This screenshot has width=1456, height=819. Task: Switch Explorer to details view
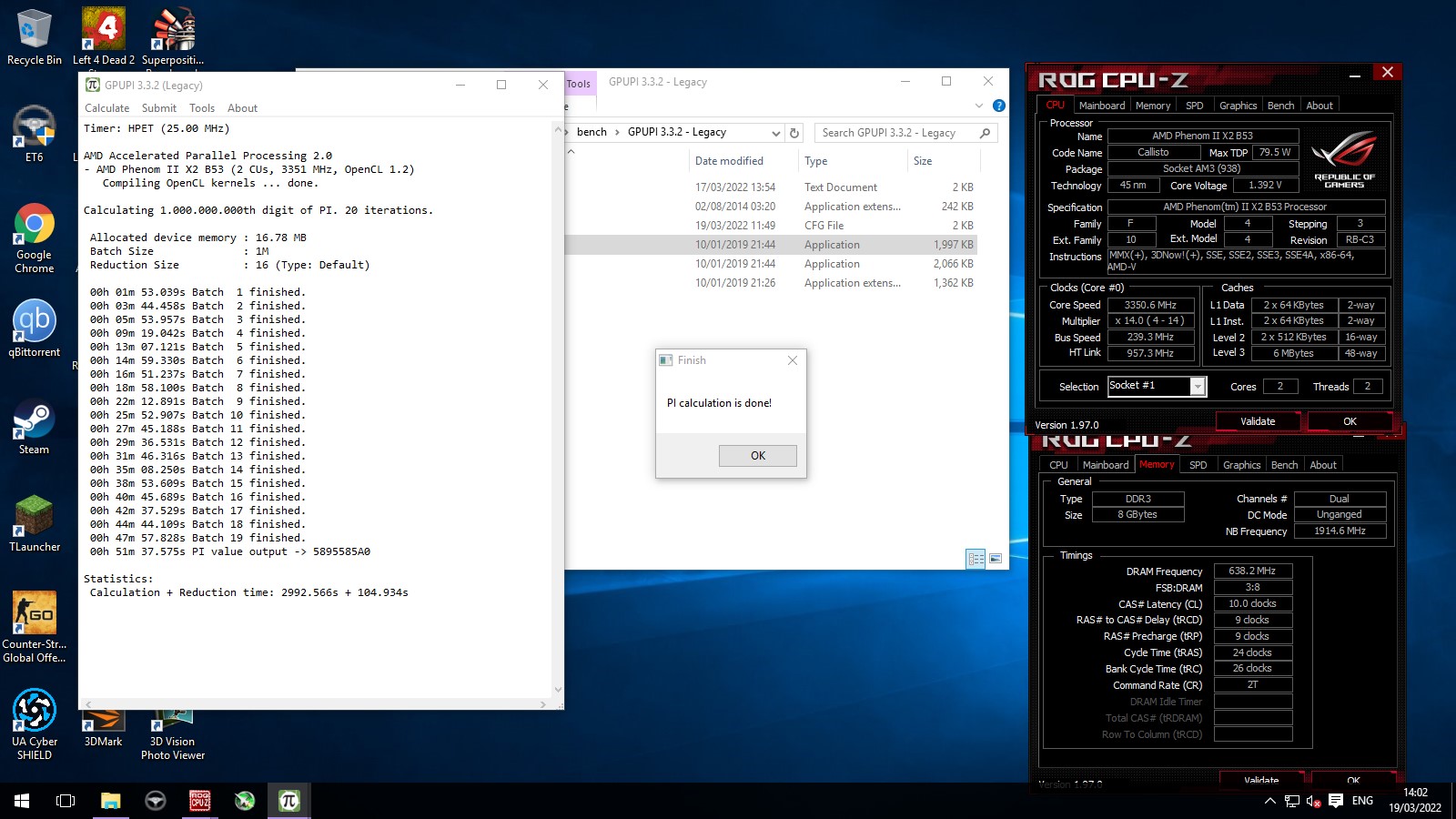click(x=976, y=559)
